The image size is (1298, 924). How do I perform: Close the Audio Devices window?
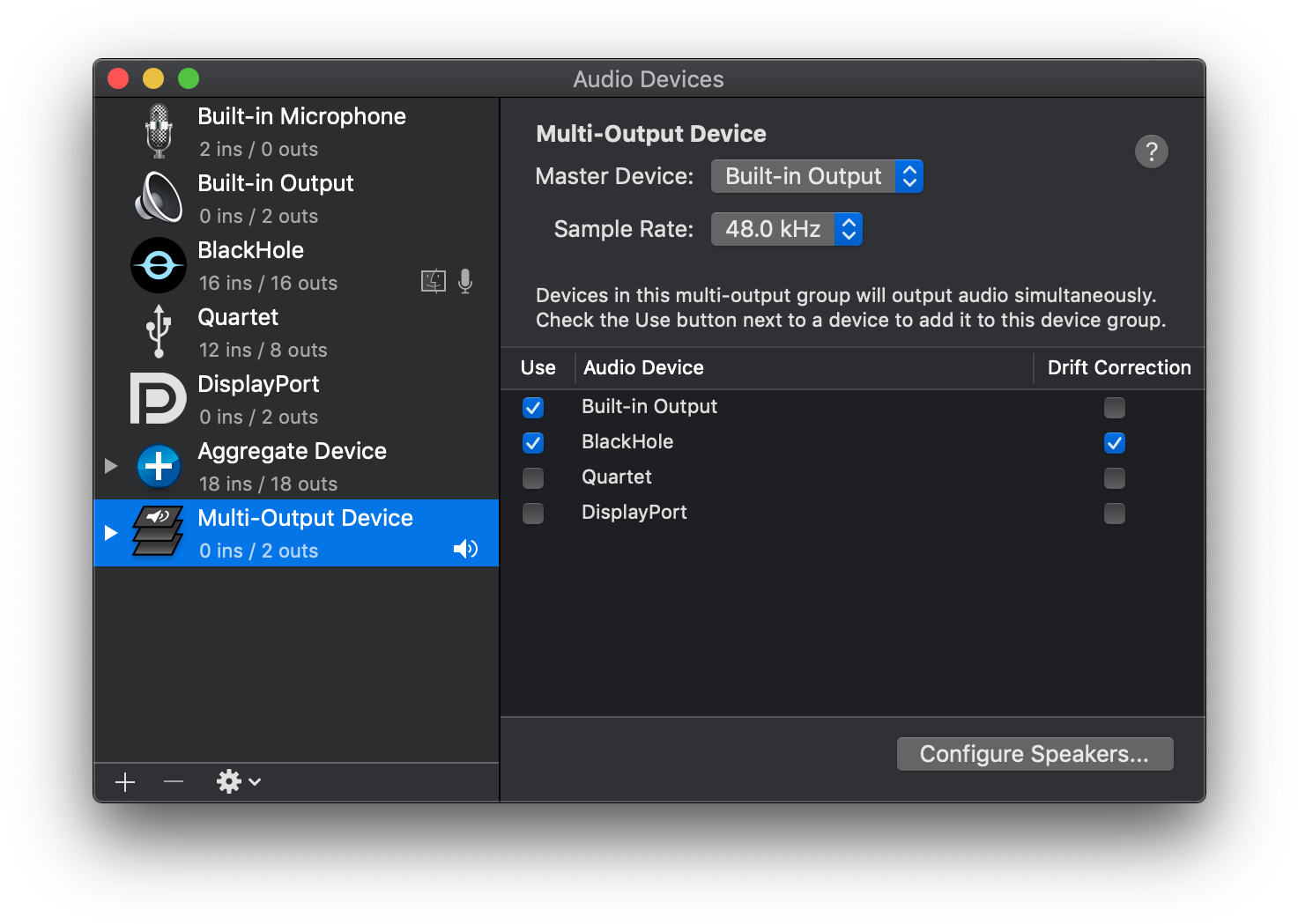118,78
